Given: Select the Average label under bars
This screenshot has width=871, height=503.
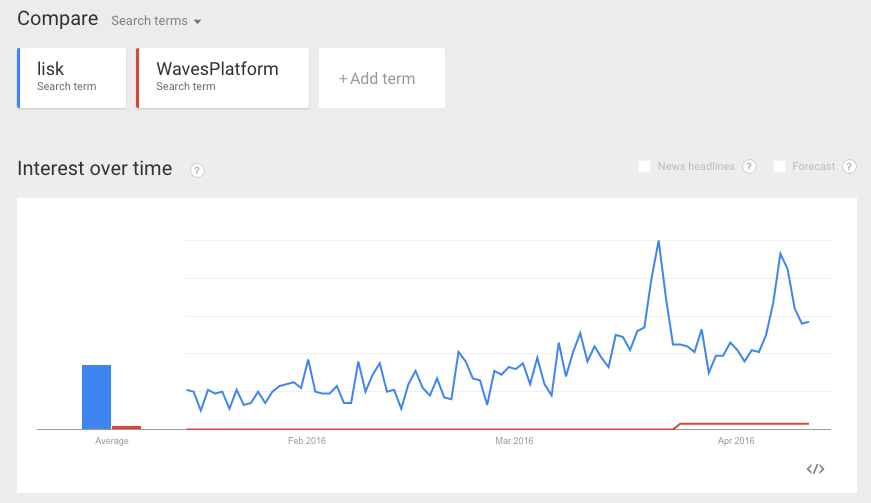Looking at the screenshot, I should (112, 441).
